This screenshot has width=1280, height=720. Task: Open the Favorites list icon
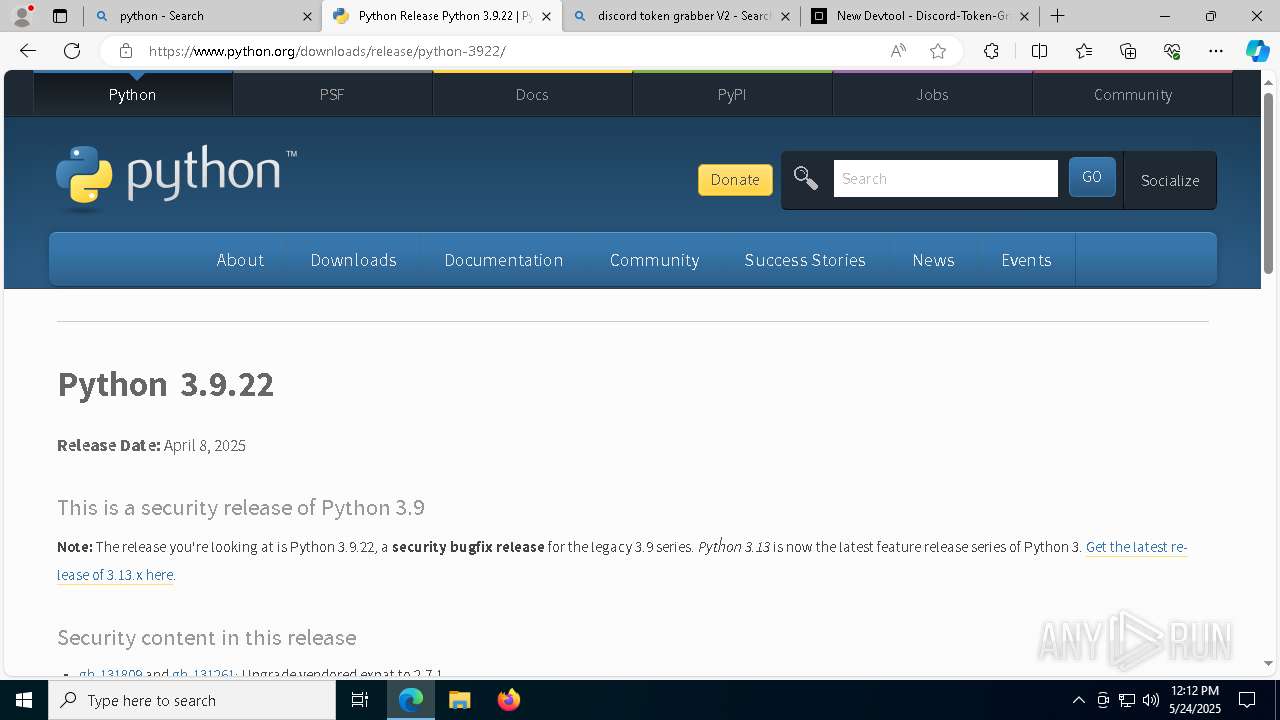(1084, 51)
